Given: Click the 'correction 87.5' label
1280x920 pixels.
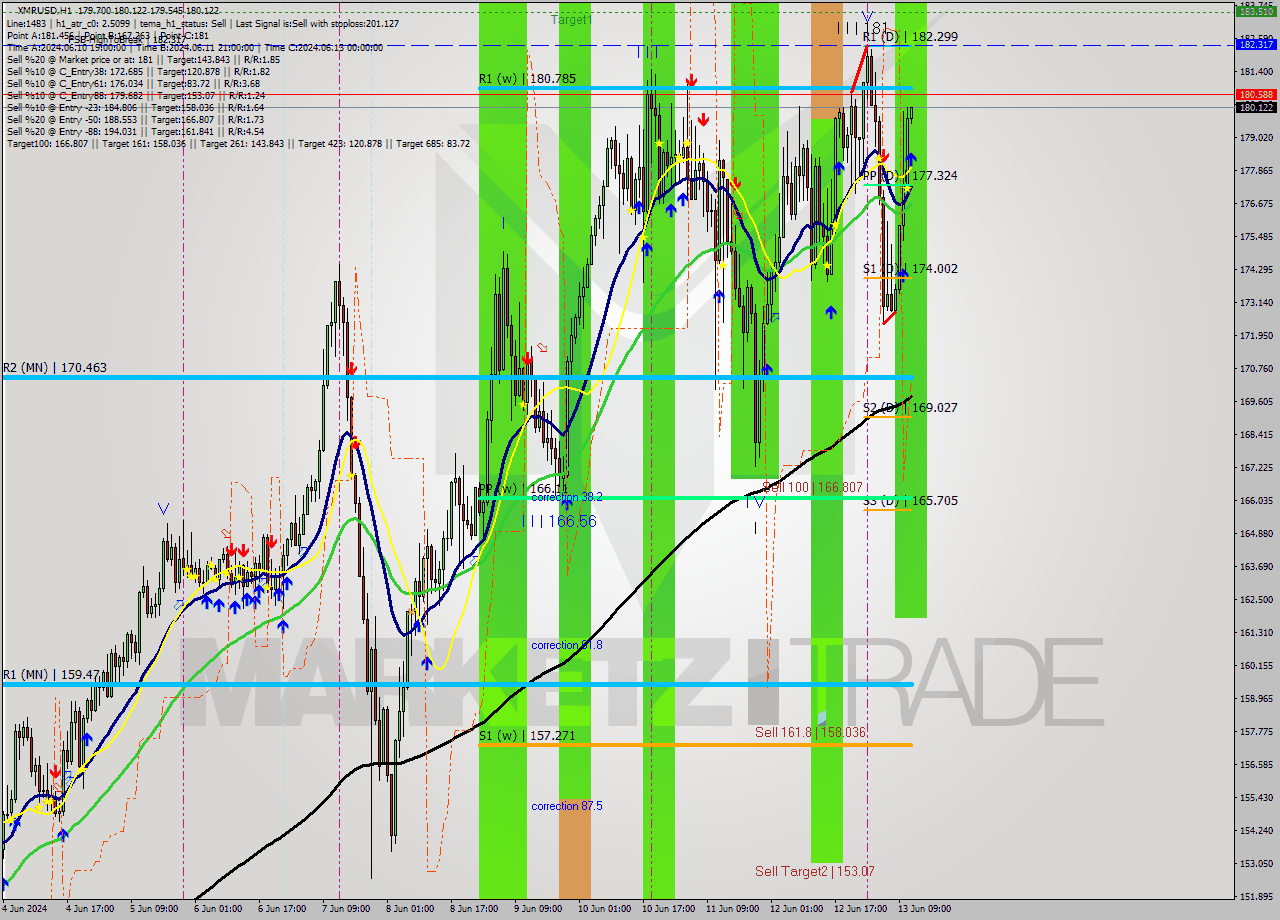Looking at the screenshot, I should click(566, 806).
